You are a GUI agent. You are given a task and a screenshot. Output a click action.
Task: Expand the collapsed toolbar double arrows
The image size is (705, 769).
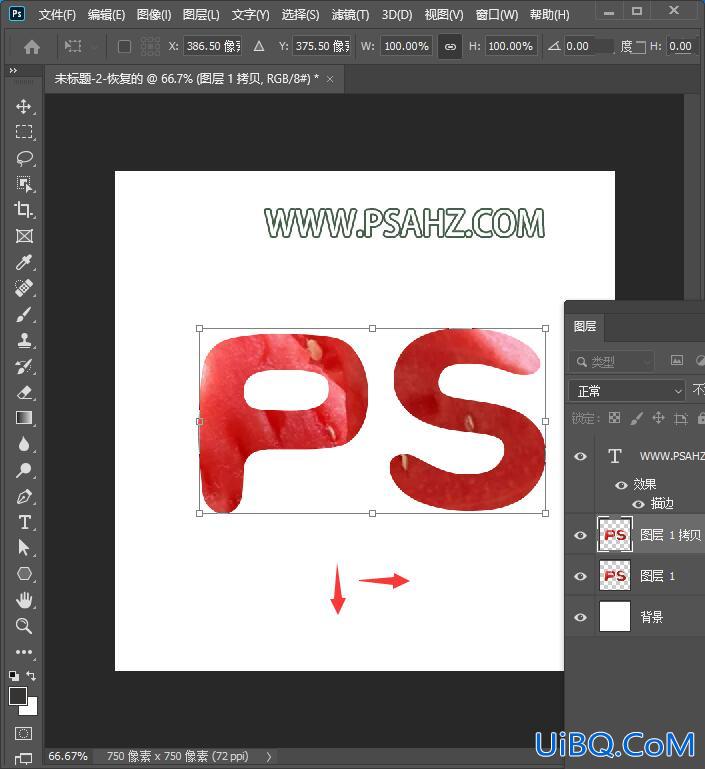(13, 71)
